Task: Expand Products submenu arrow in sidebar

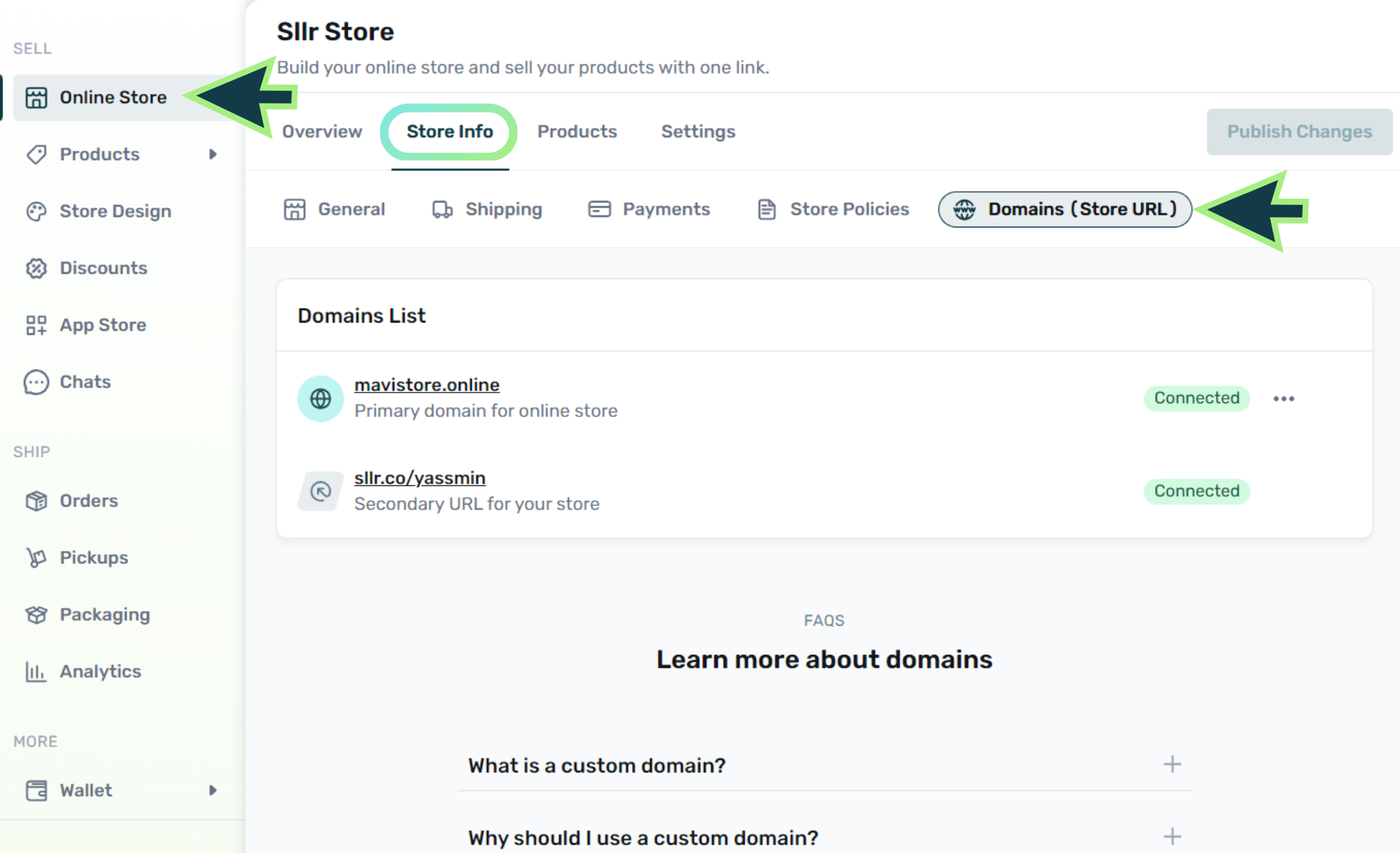Action: [213, 154]
